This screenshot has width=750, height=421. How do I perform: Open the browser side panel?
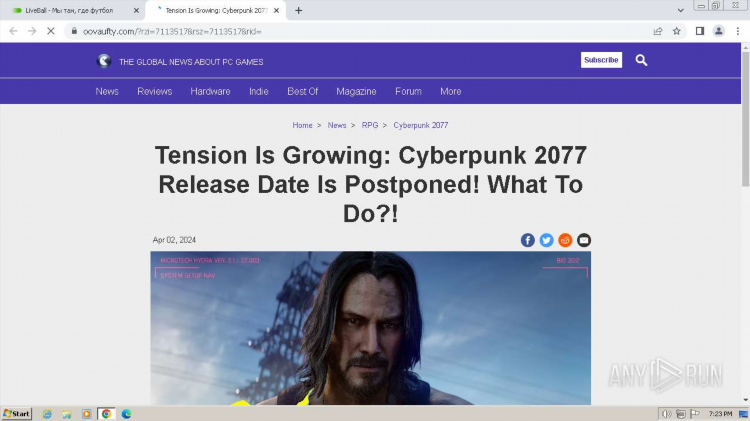(x=700, y=31)
